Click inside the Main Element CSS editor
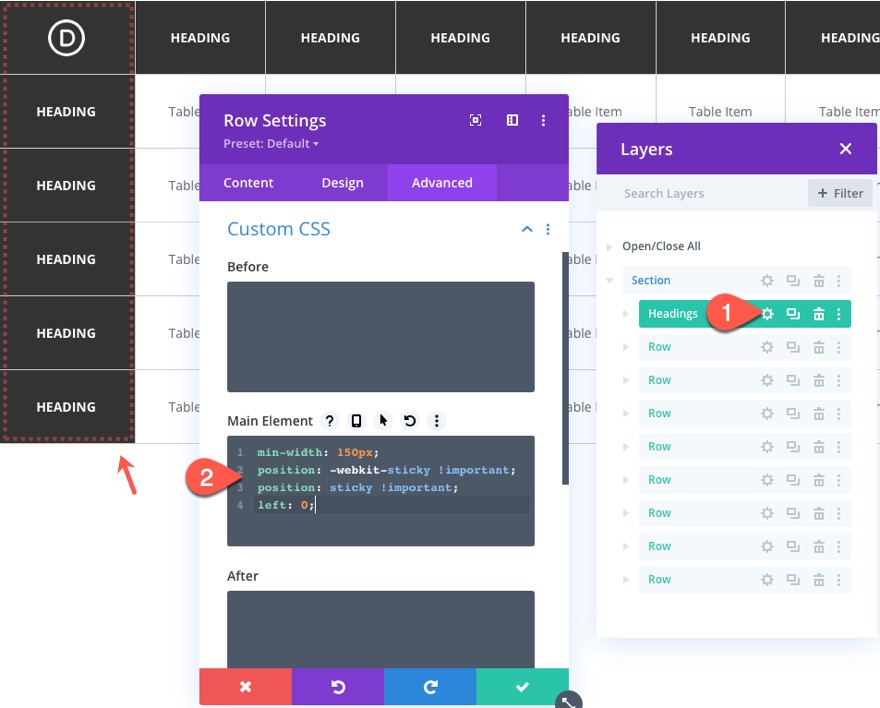 (x=381, y=491)
